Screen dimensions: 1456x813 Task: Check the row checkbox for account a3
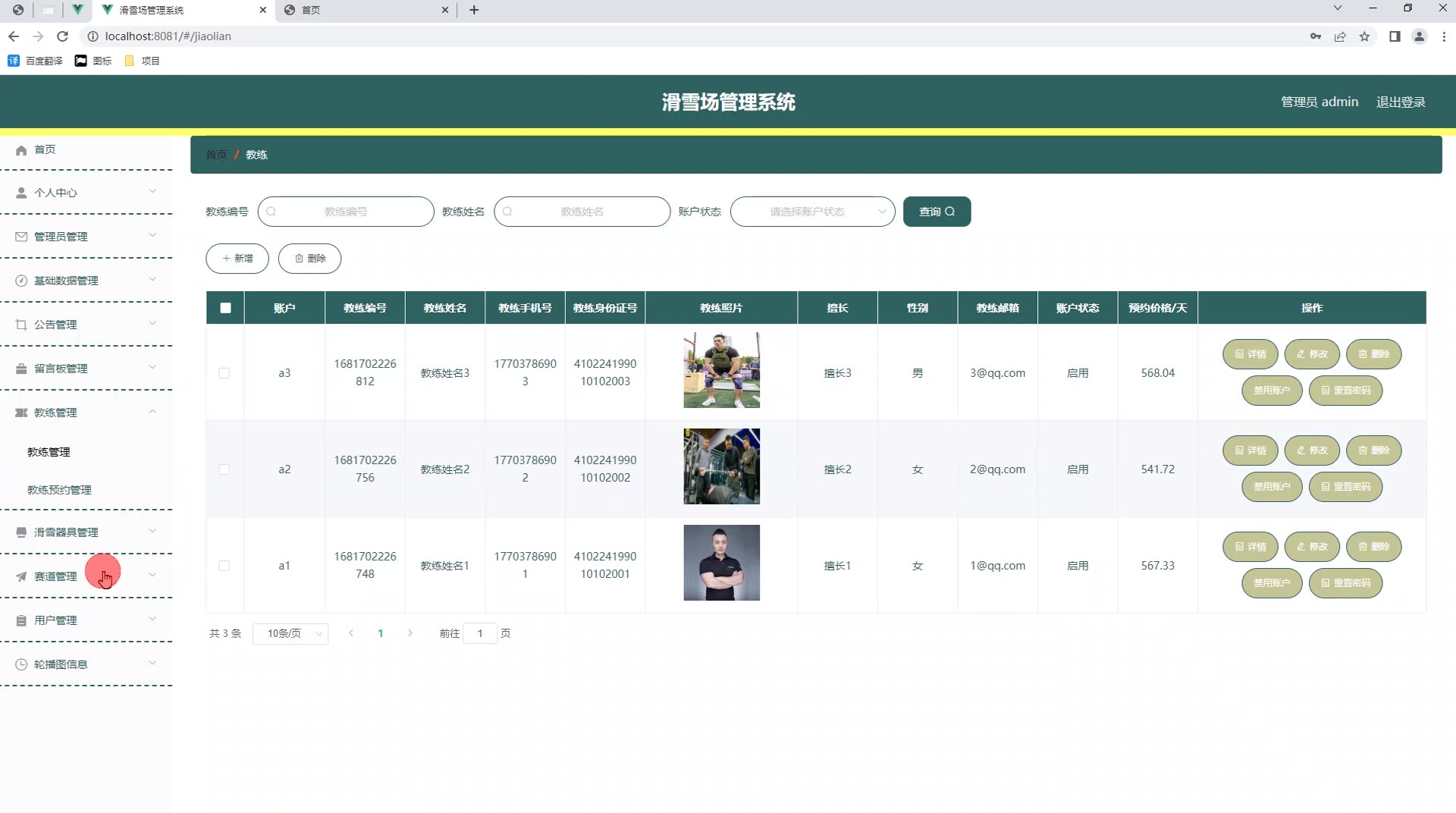[x=224, y=373]
